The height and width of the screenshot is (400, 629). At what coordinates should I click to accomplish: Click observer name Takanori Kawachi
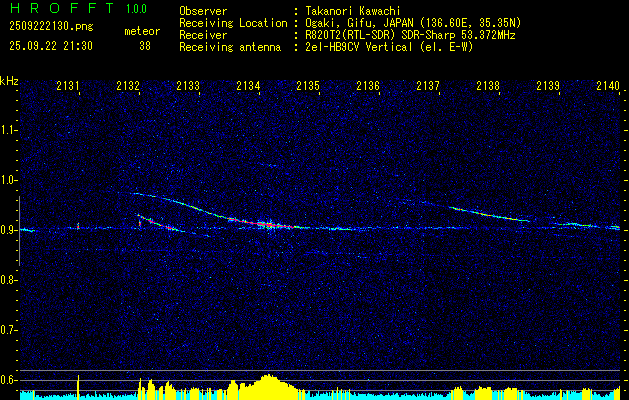[x=353, y=11]
